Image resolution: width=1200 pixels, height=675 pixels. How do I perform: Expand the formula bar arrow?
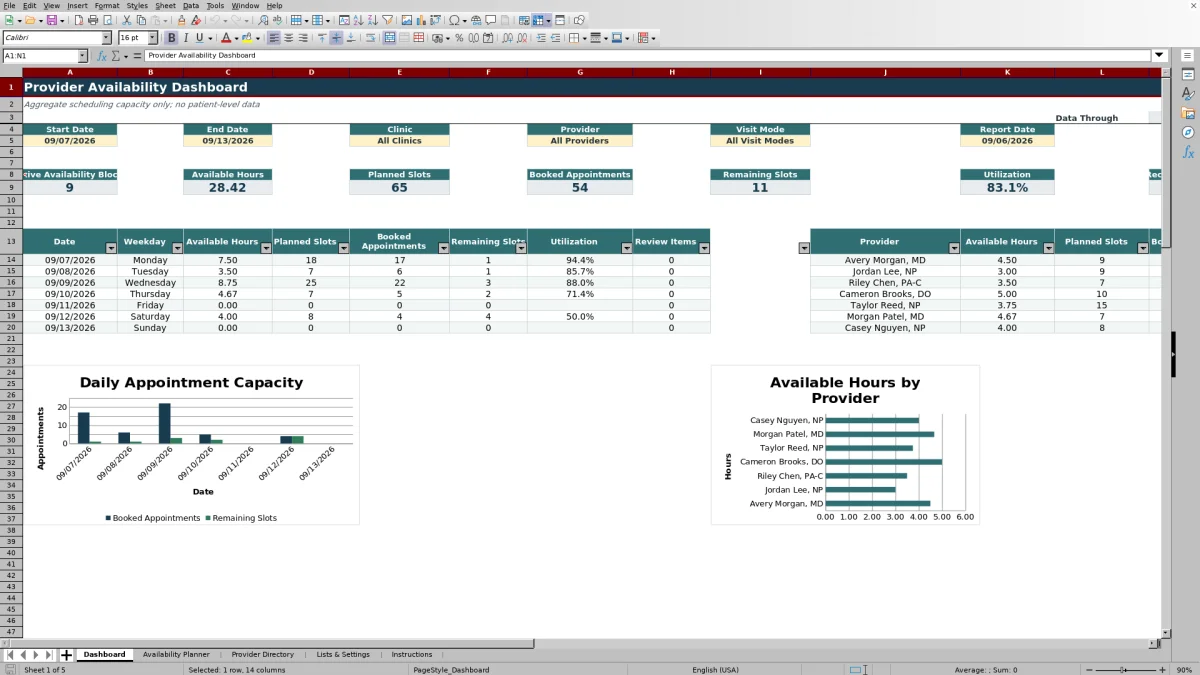[1159, 56]
